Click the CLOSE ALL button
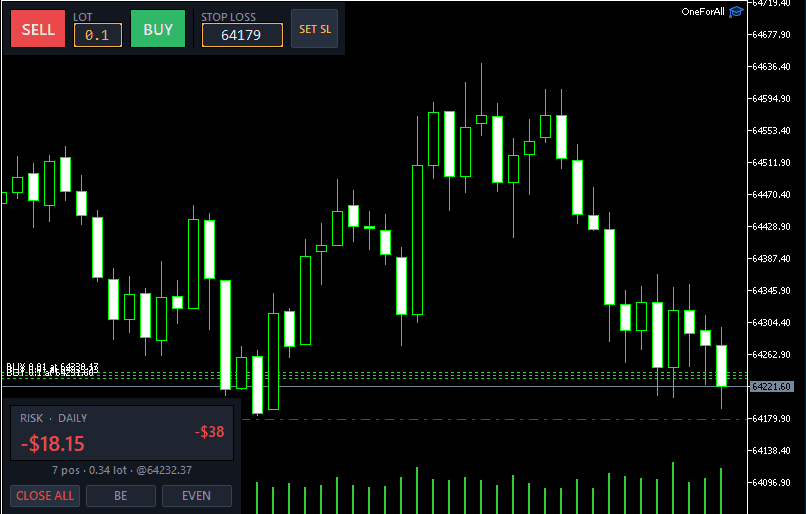 click(45, 495)
